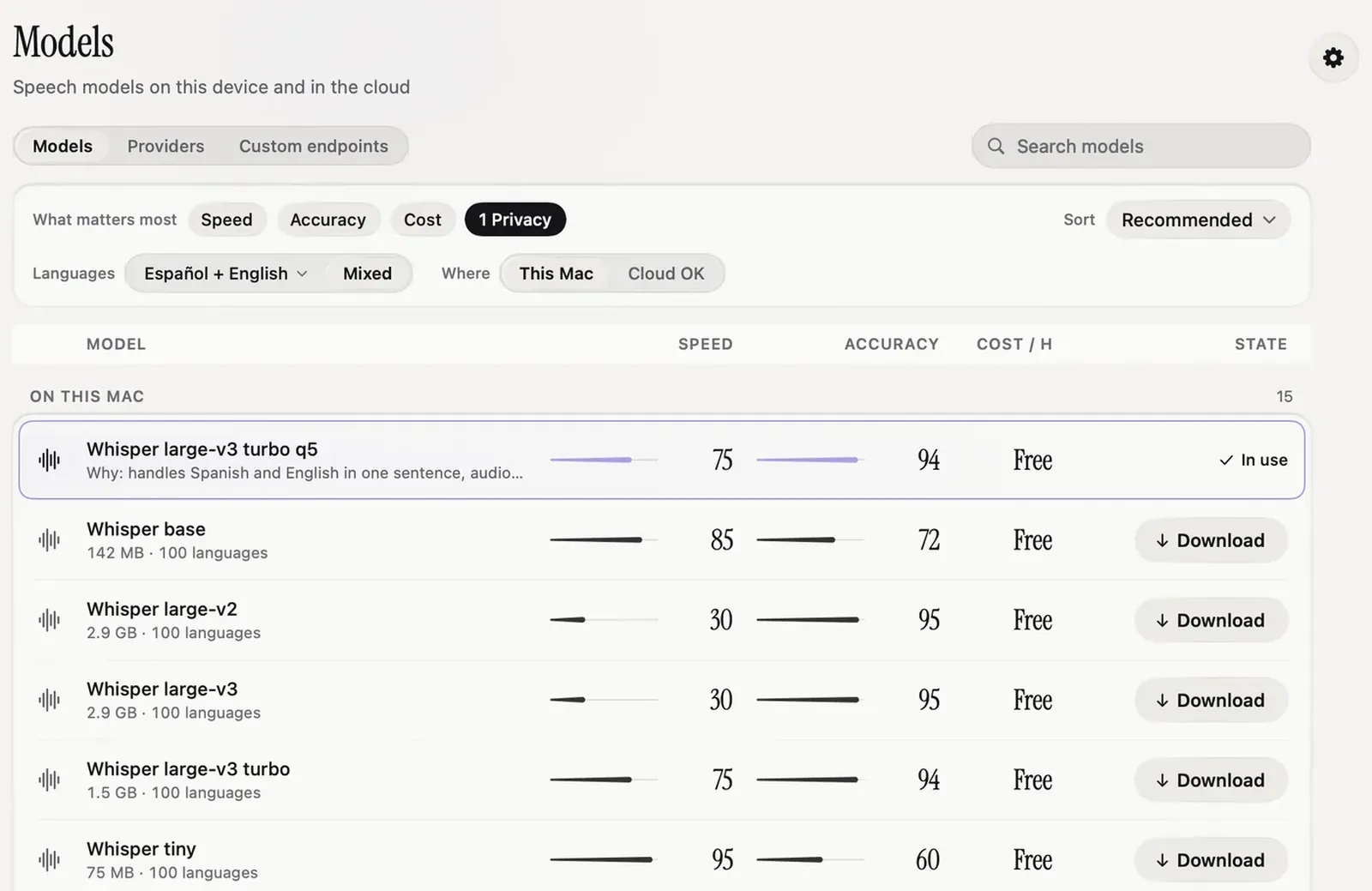Switch to the Providers tab

click(165, 146)
